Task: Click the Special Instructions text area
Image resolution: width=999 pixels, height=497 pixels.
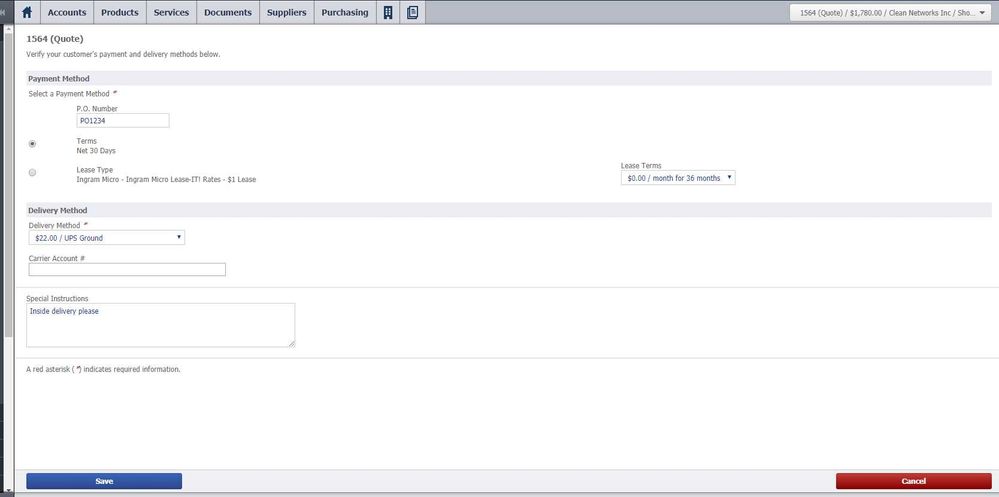Action: [160, 325]
